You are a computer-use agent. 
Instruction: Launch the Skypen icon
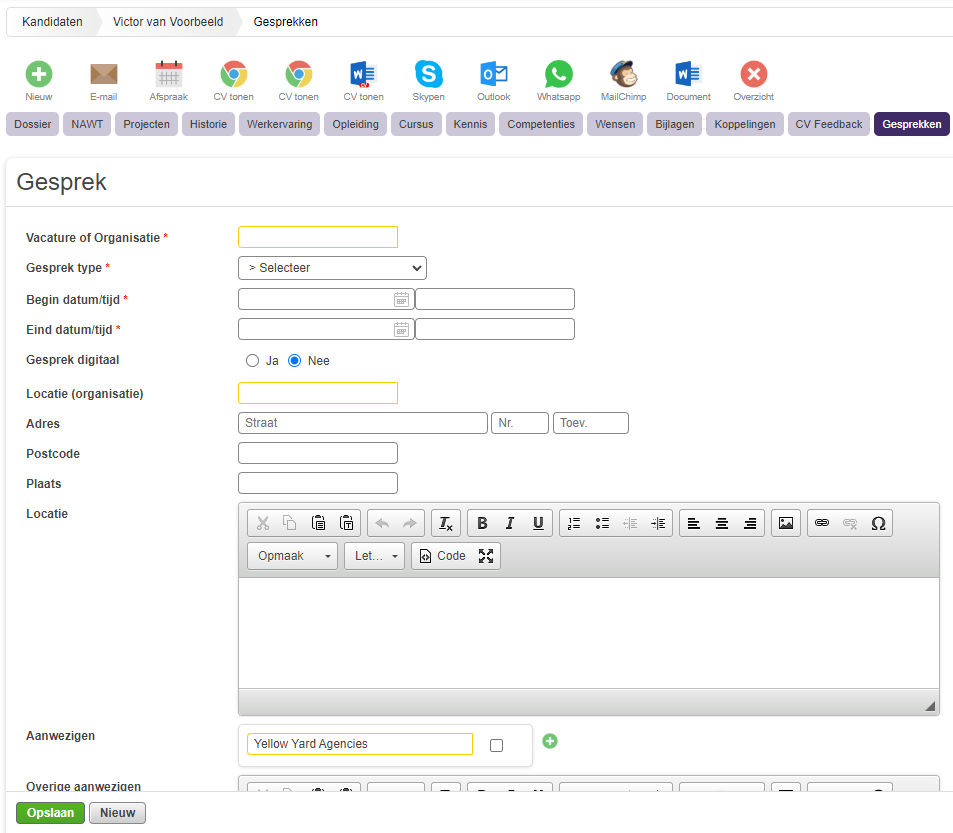coord(428,74)
